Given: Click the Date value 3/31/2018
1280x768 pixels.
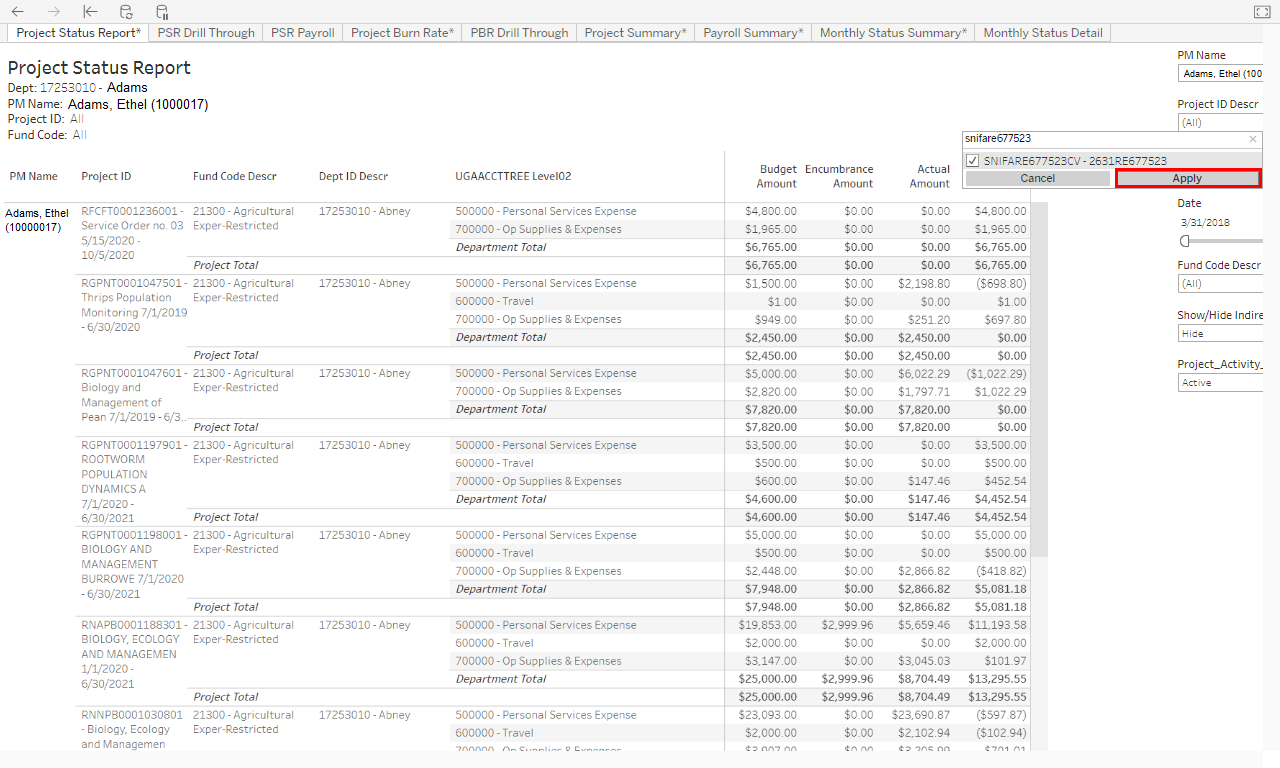Looking at the screenshot, I should point(1205,222).
